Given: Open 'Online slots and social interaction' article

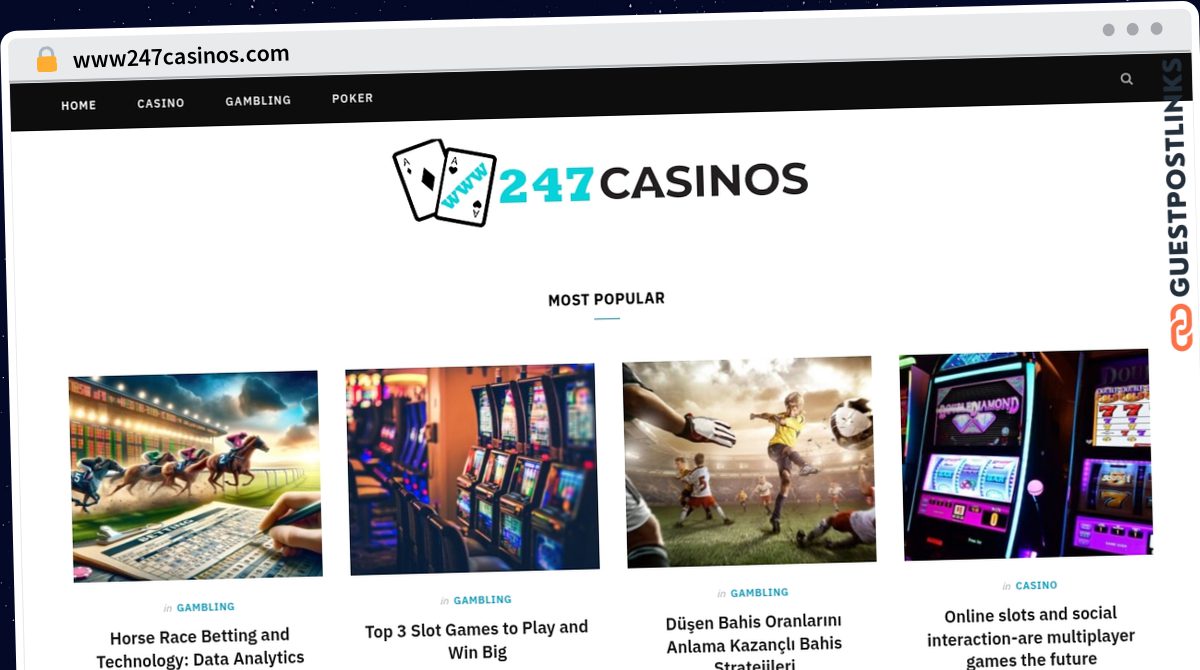Looking at the screenshot, I should (x=1031, y=636).
